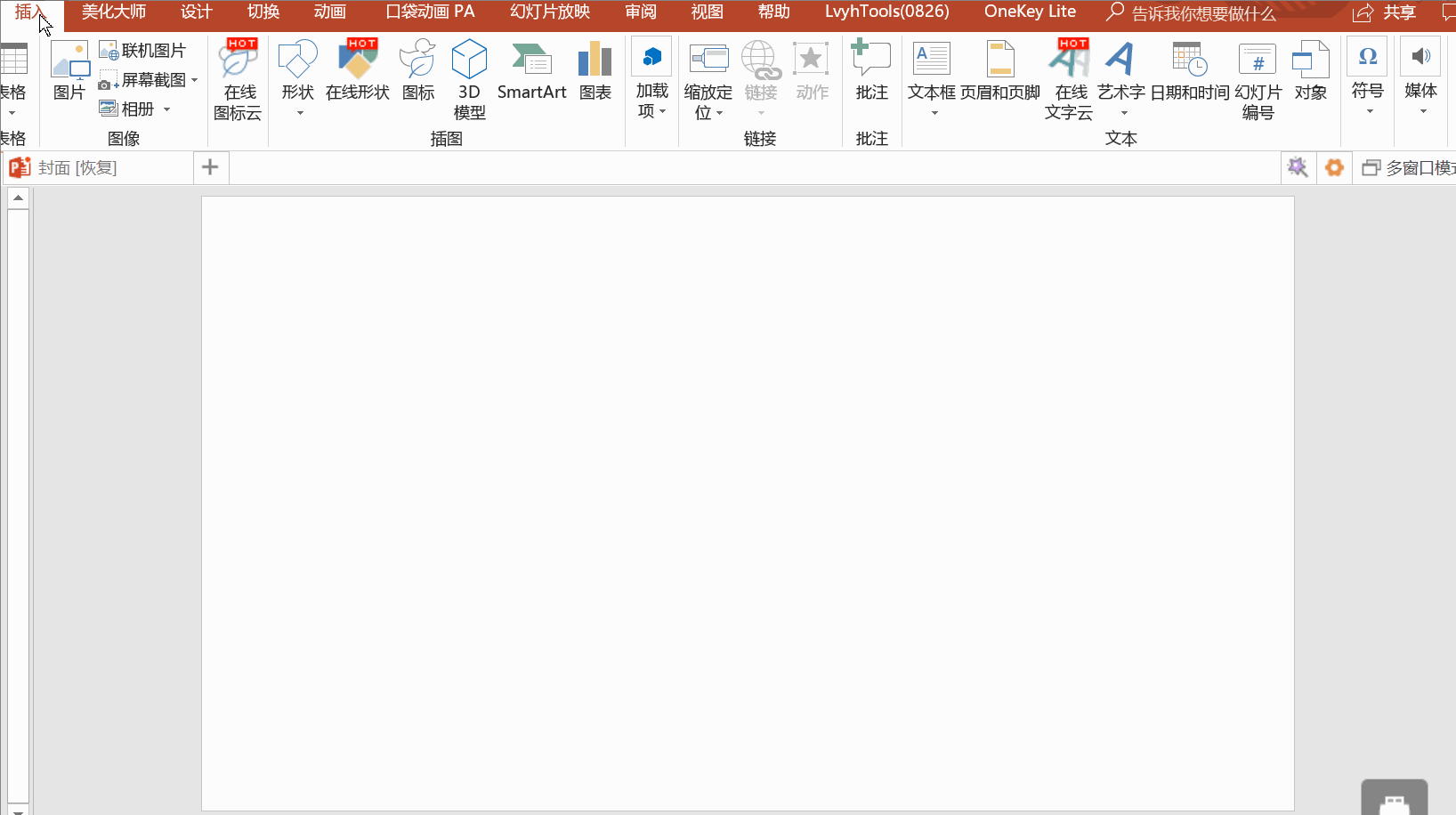Insert a SmartArt graphic
The image size is (1456, 815).
coord(531,70)
